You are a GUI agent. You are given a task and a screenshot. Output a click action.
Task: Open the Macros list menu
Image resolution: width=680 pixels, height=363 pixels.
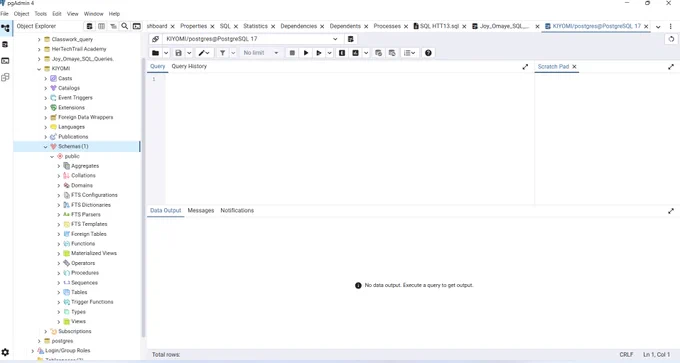coord(409,53)
